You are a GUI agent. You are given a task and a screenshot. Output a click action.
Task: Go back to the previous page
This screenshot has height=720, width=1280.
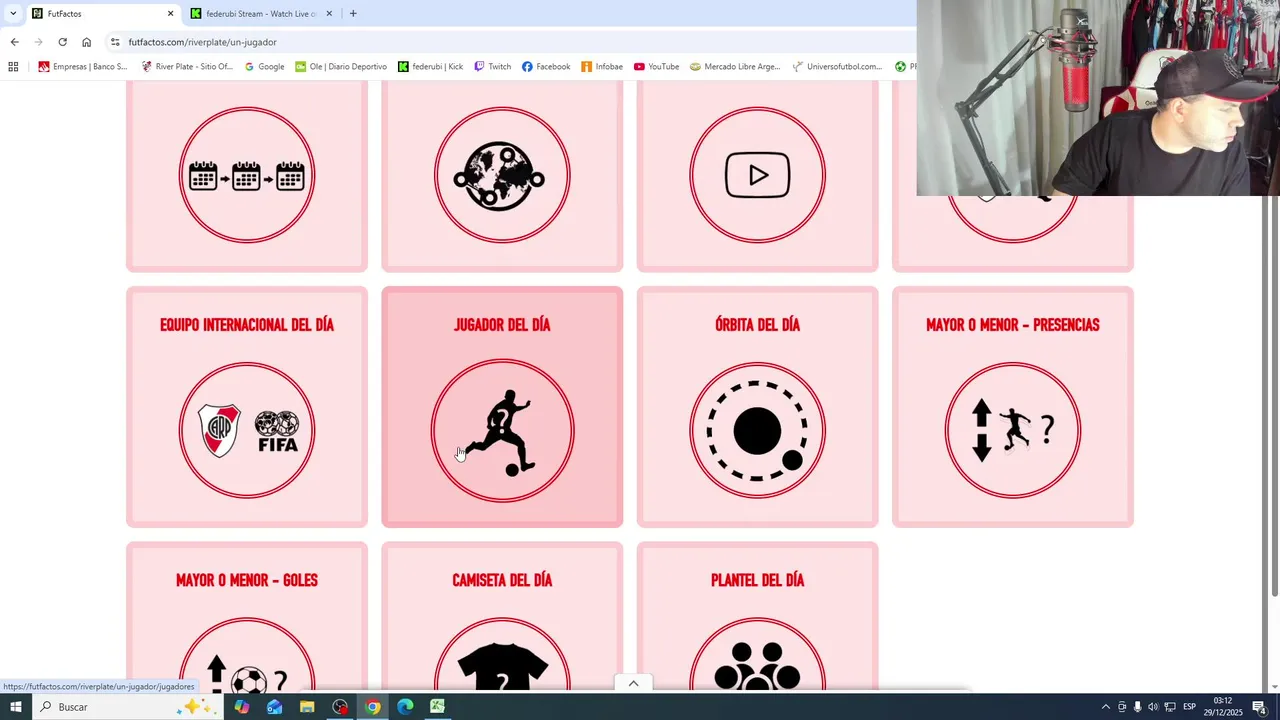click(x=14, y=42)
